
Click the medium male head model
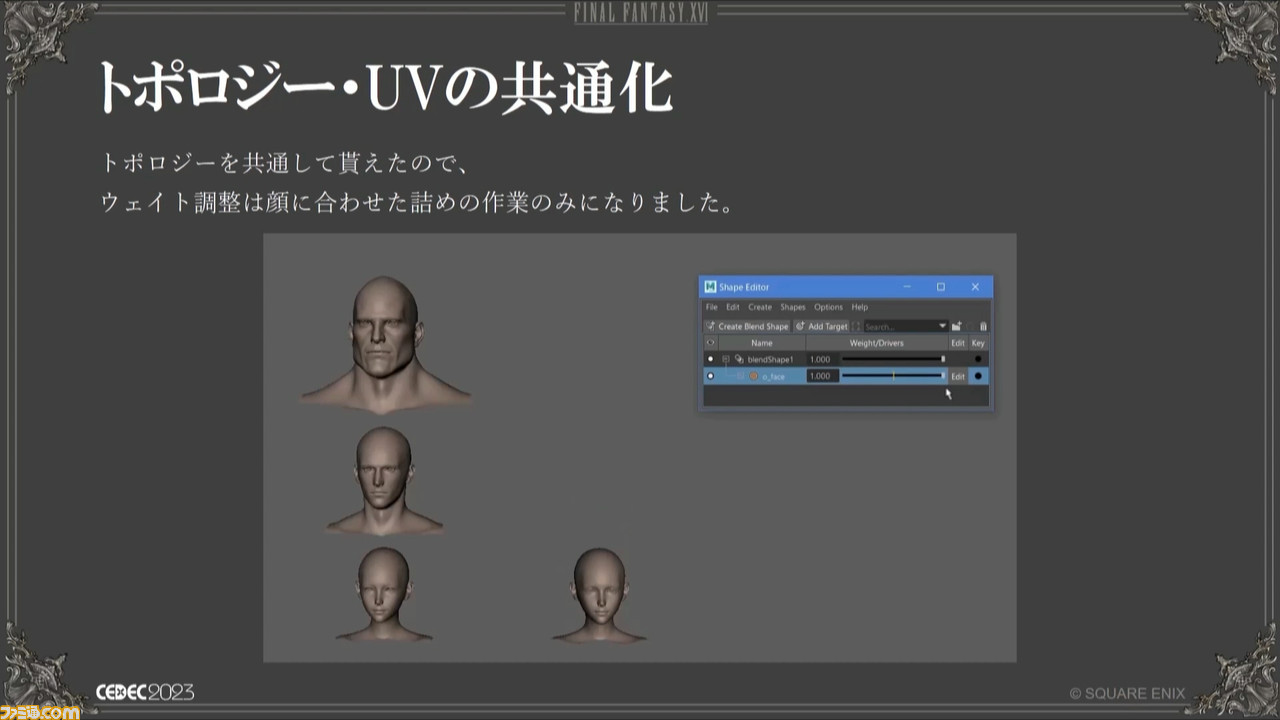click(x=384, y=480)
